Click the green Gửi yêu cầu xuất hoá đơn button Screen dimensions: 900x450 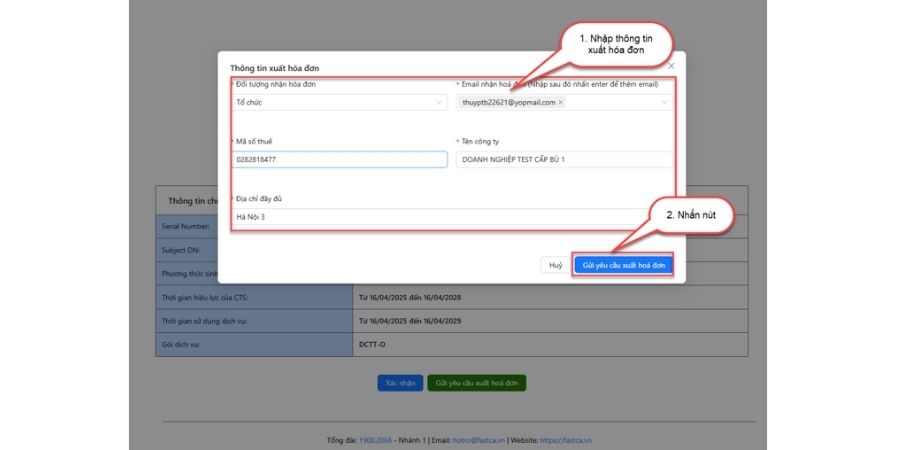tap(476, 383)
